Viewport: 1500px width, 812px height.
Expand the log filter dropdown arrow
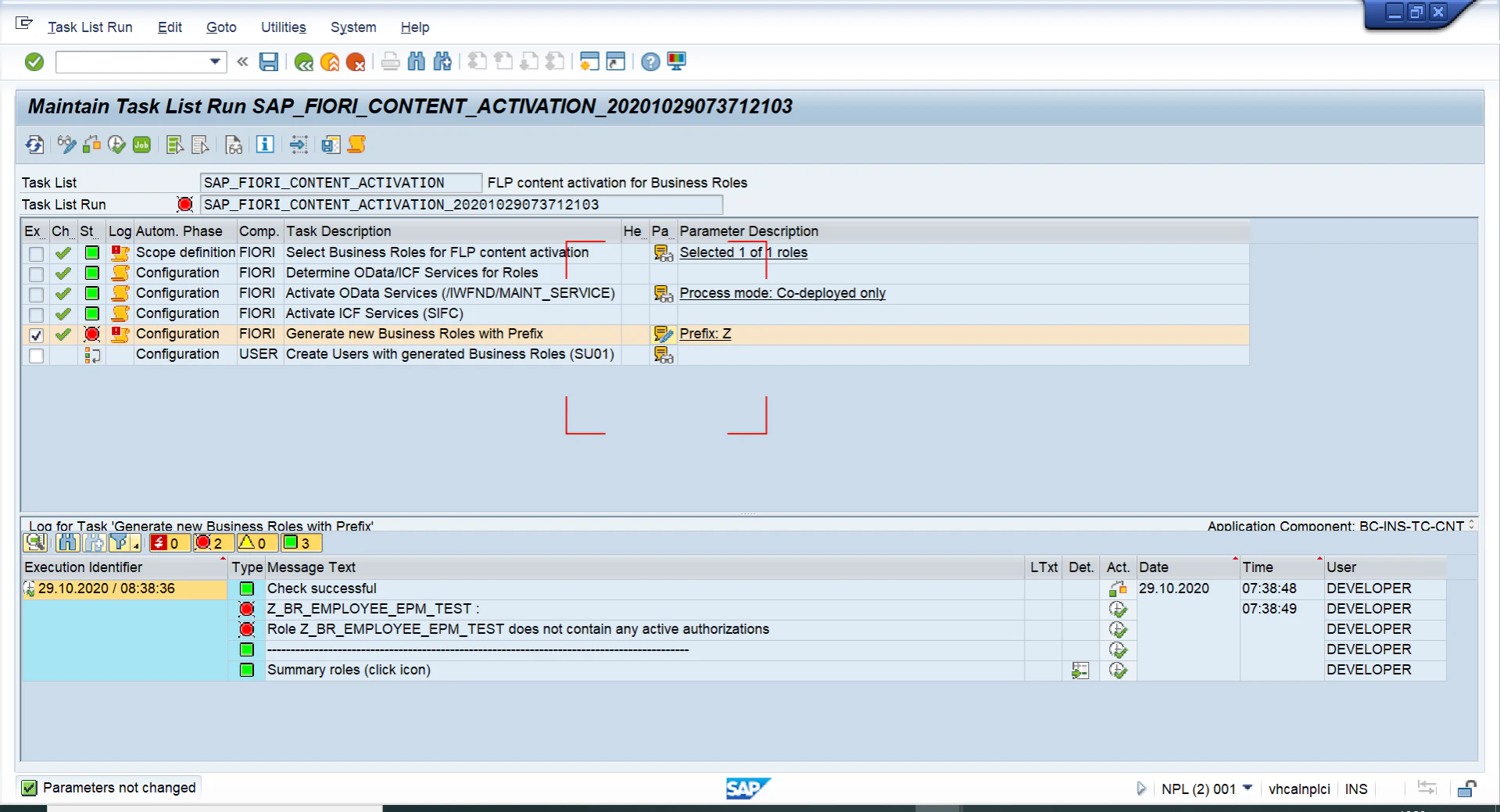[136, 545]
